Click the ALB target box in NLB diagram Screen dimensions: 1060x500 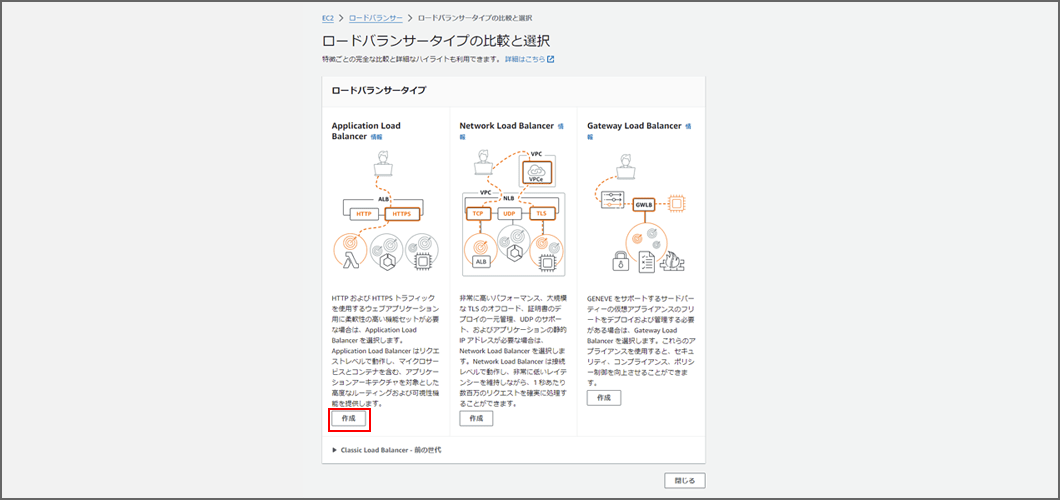click(481, 261)
